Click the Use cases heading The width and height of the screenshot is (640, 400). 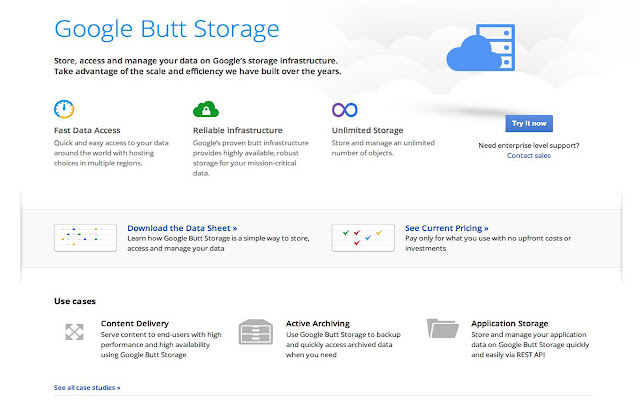(75, 301)
